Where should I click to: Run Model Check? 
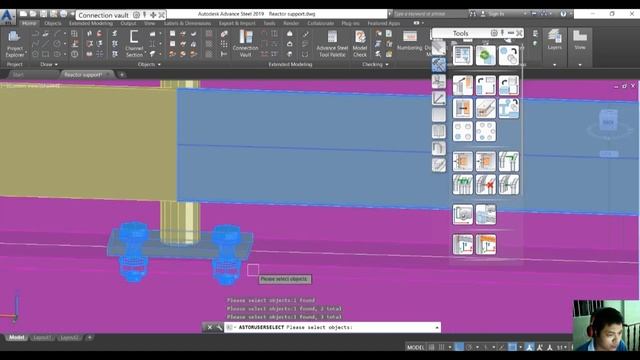tap(360, 44)
